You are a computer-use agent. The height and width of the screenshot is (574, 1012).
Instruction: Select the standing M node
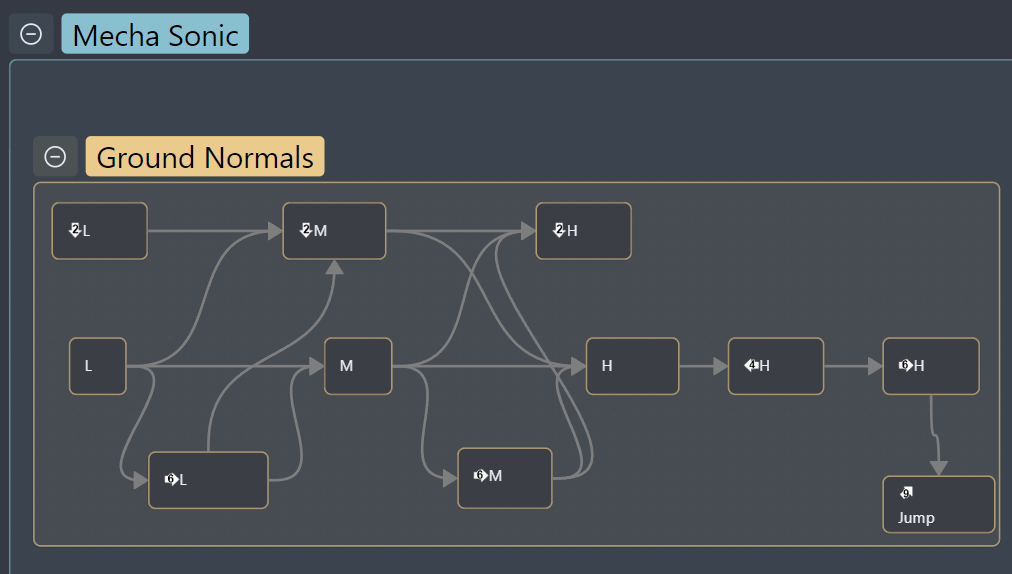tap(358, 366)
